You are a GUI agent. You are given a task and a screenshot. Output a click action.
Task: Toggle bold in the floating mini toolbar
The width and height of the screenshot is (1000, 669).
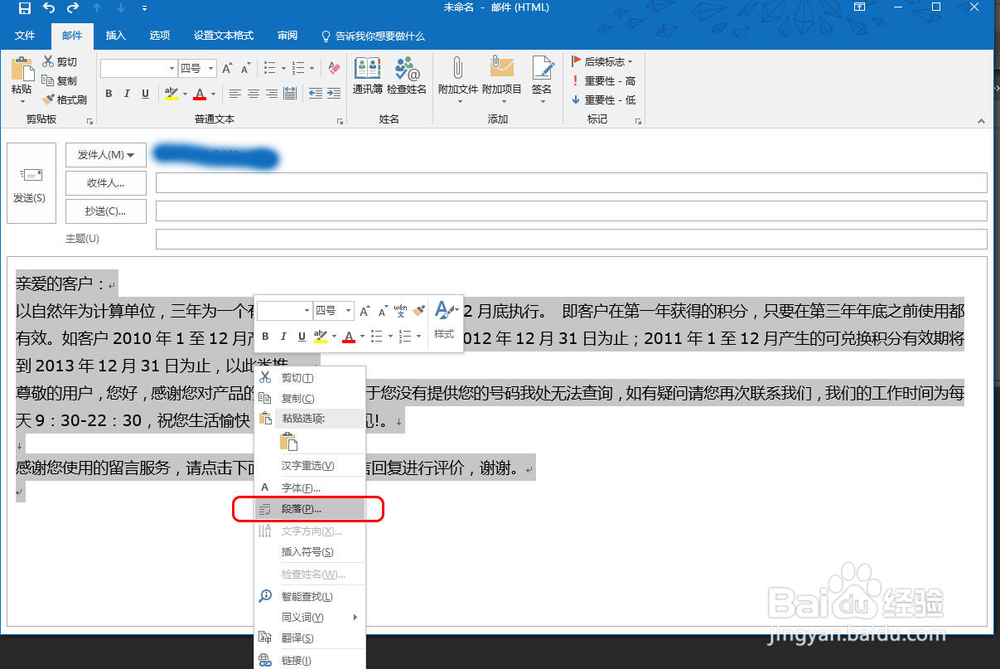(x=265, y=337)
